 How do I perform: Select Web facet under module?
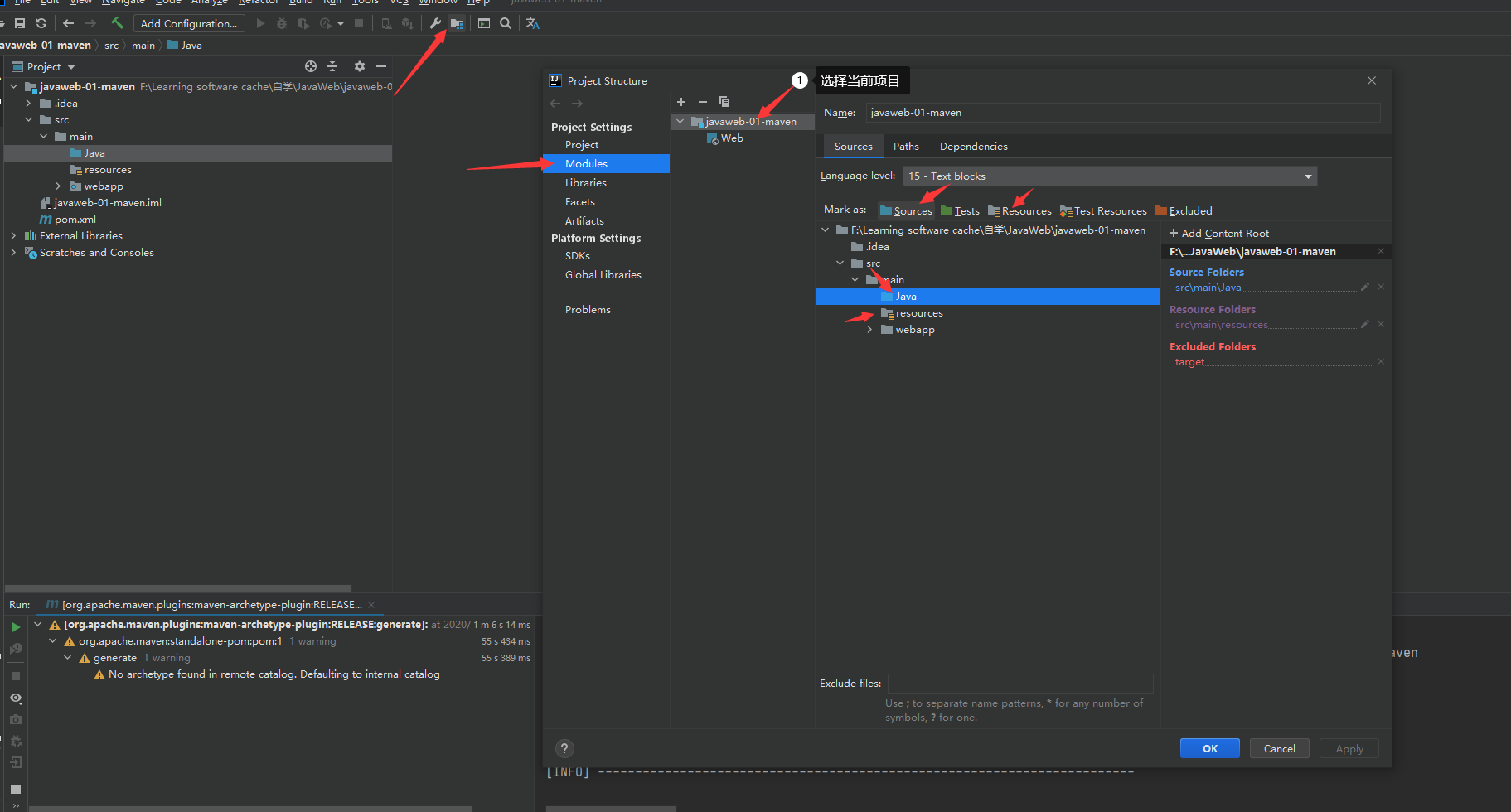click(x=725, y=138)
